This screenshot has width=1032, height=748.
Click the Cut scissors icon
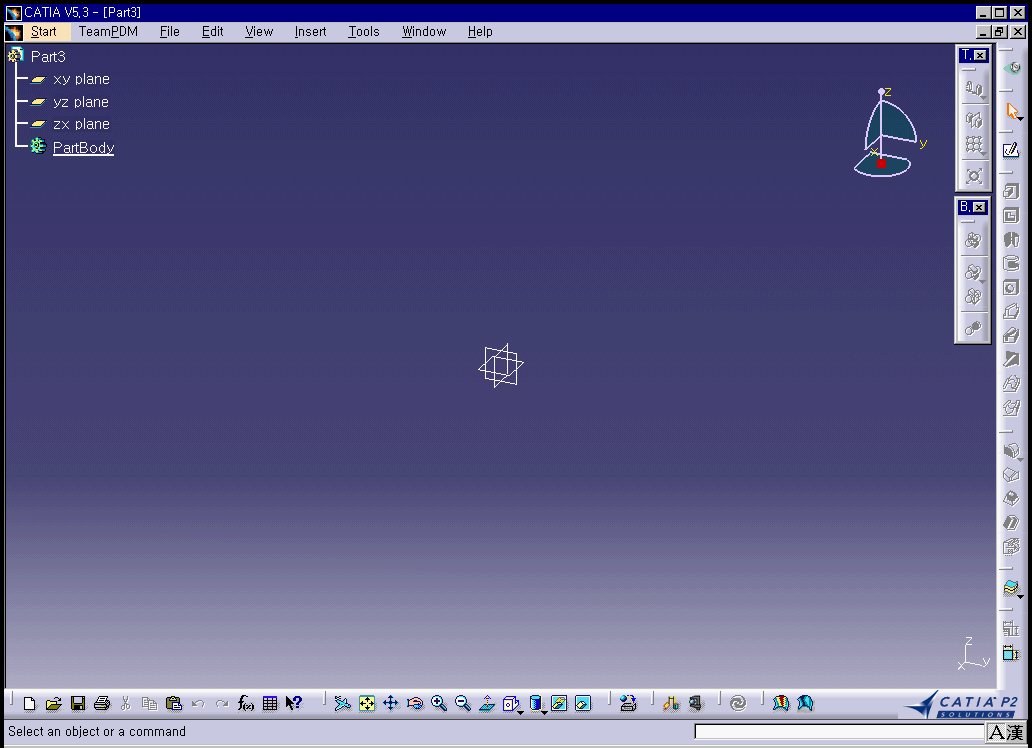click(x=126, y=703)
